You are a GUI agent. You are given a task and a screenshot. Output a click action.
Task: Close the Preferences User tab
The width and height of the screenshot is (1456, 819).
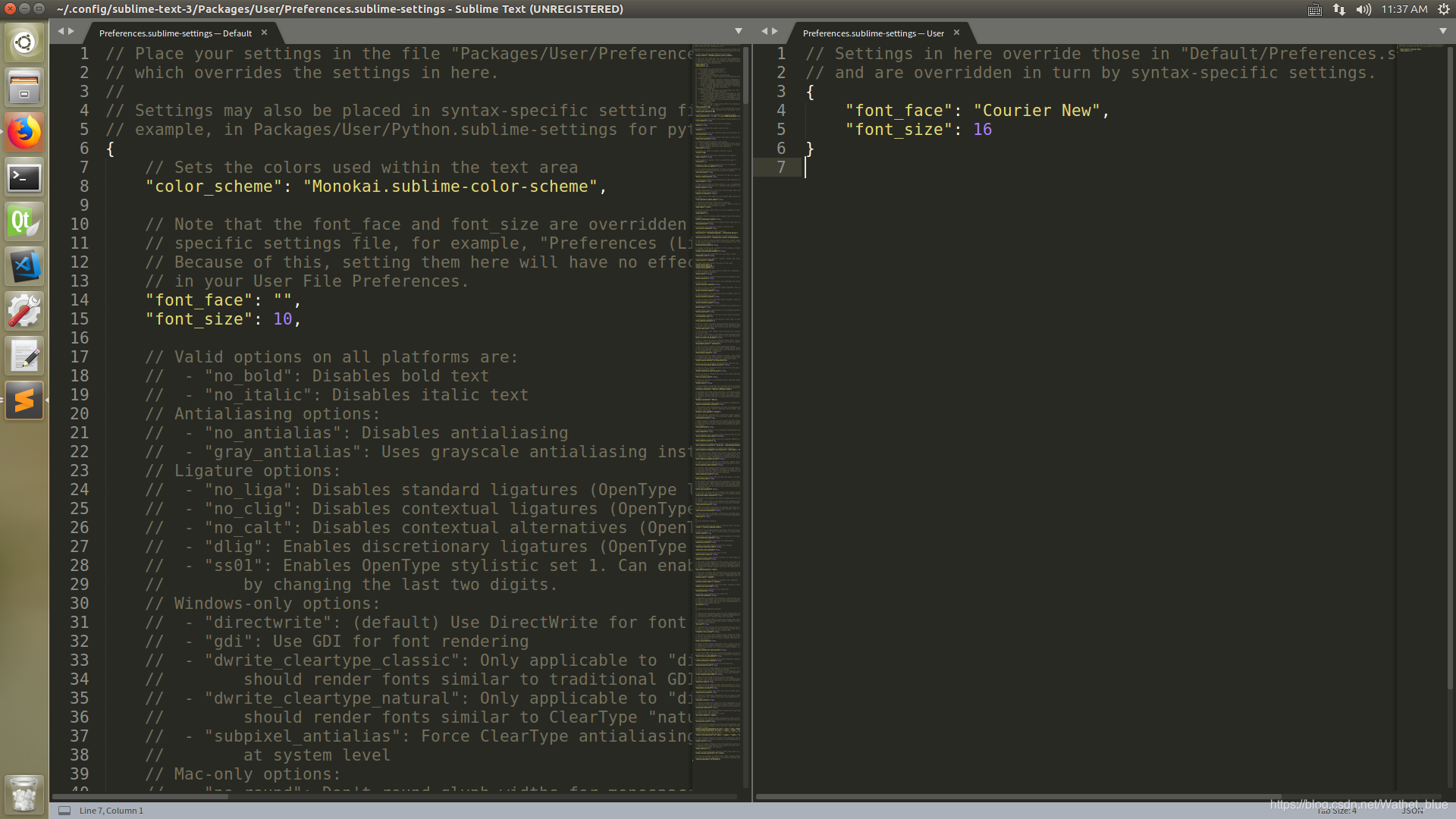pyautogui.click(x=956, y=33)
